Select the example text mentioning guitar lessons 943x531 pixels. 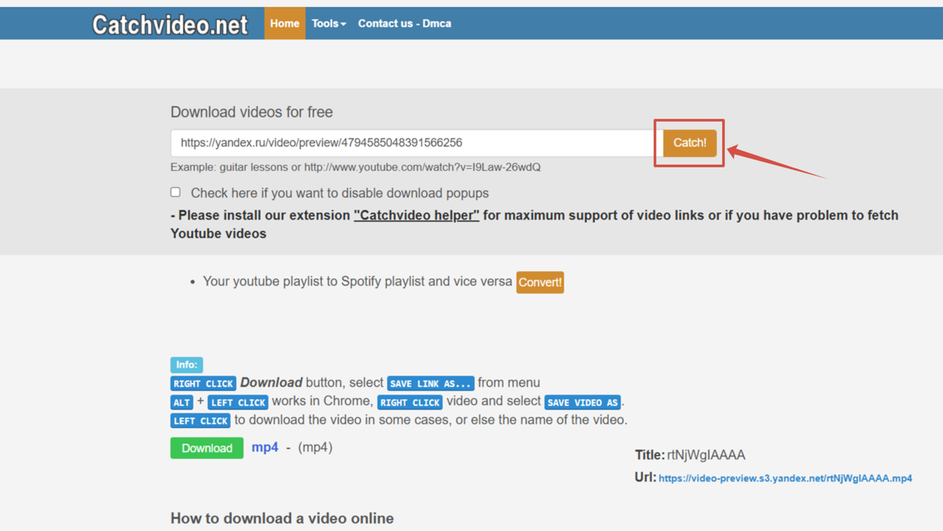(x=355, y=167)
